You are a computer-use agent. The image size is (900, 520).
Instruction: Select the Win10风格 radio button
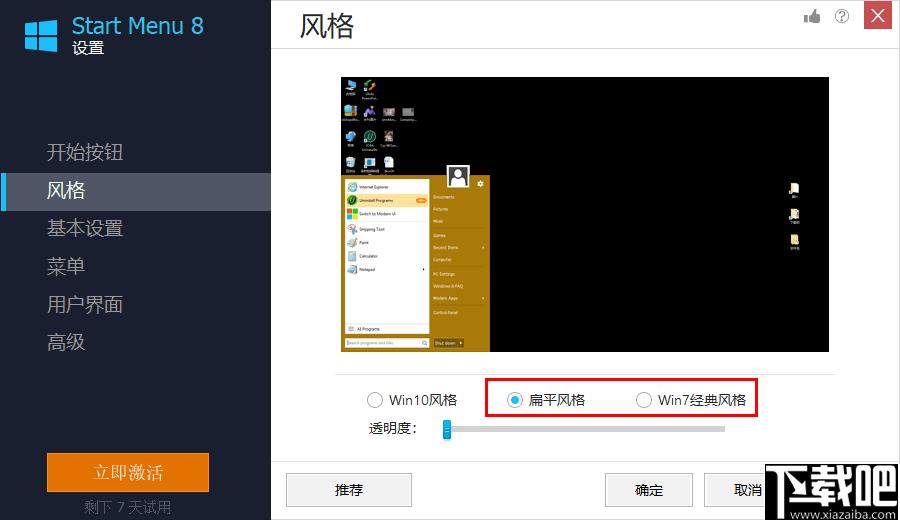pyautogui.click(x=375, y=399)
